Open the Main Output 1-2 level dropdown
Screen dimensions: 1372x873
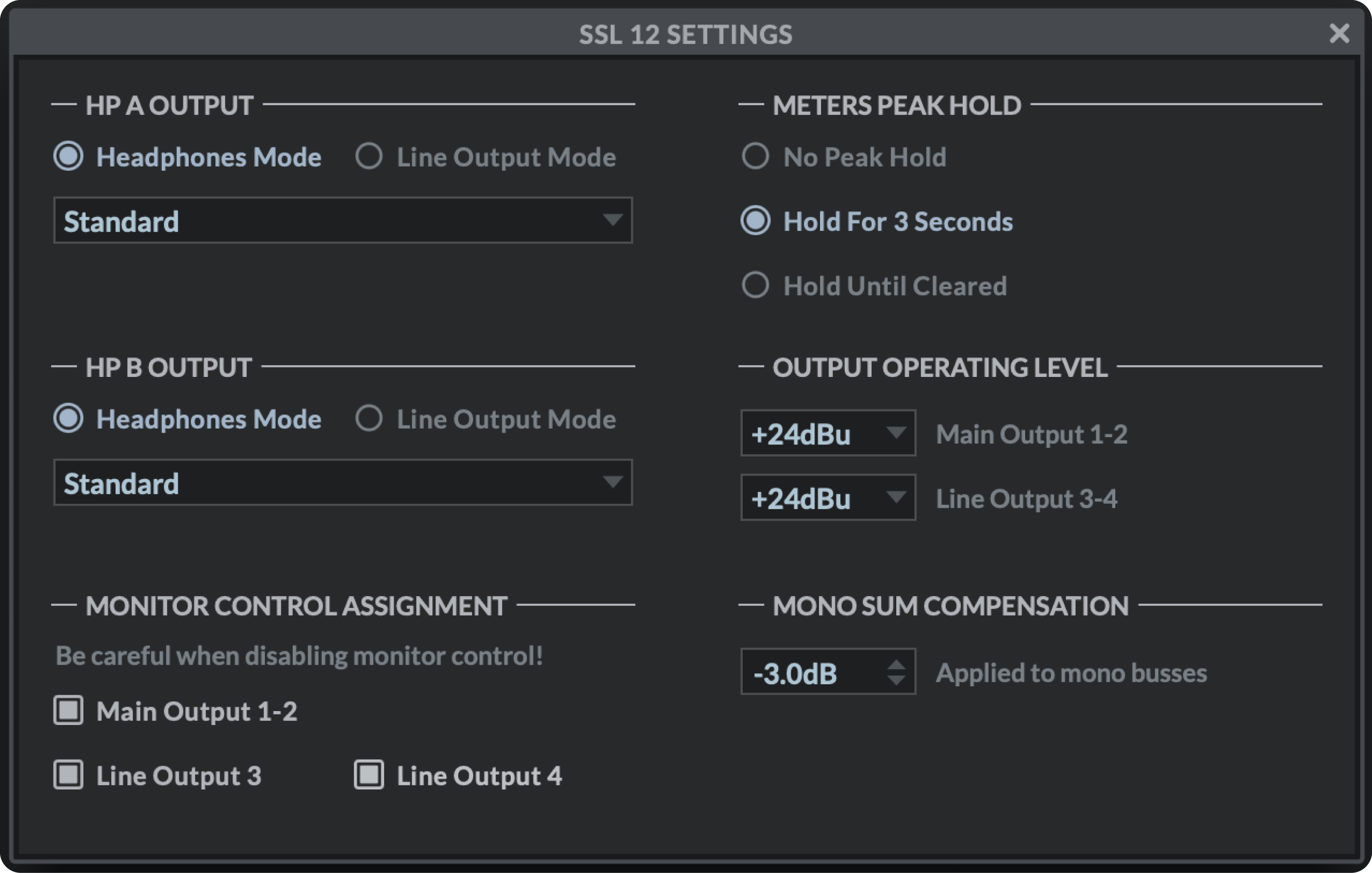point(827,433)
